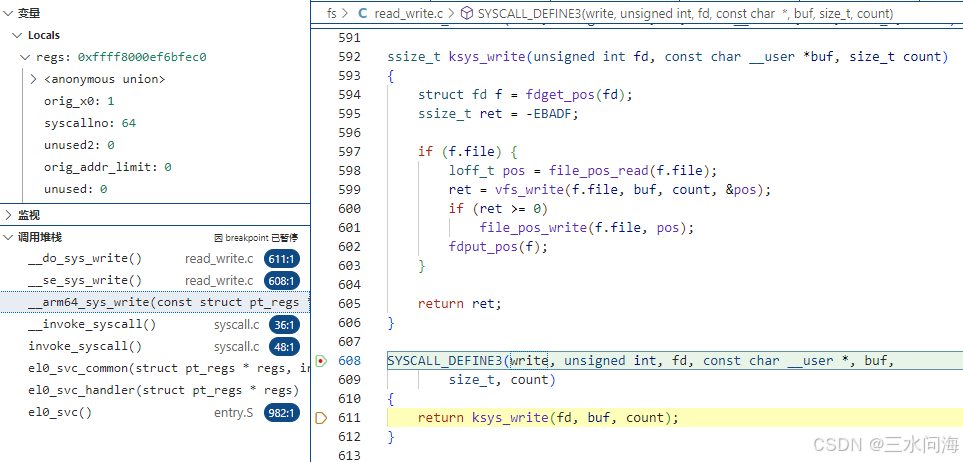Screen dimensions: 963x462
Task: Click ksys_write call on line 611
Action: tap(510, 418)
